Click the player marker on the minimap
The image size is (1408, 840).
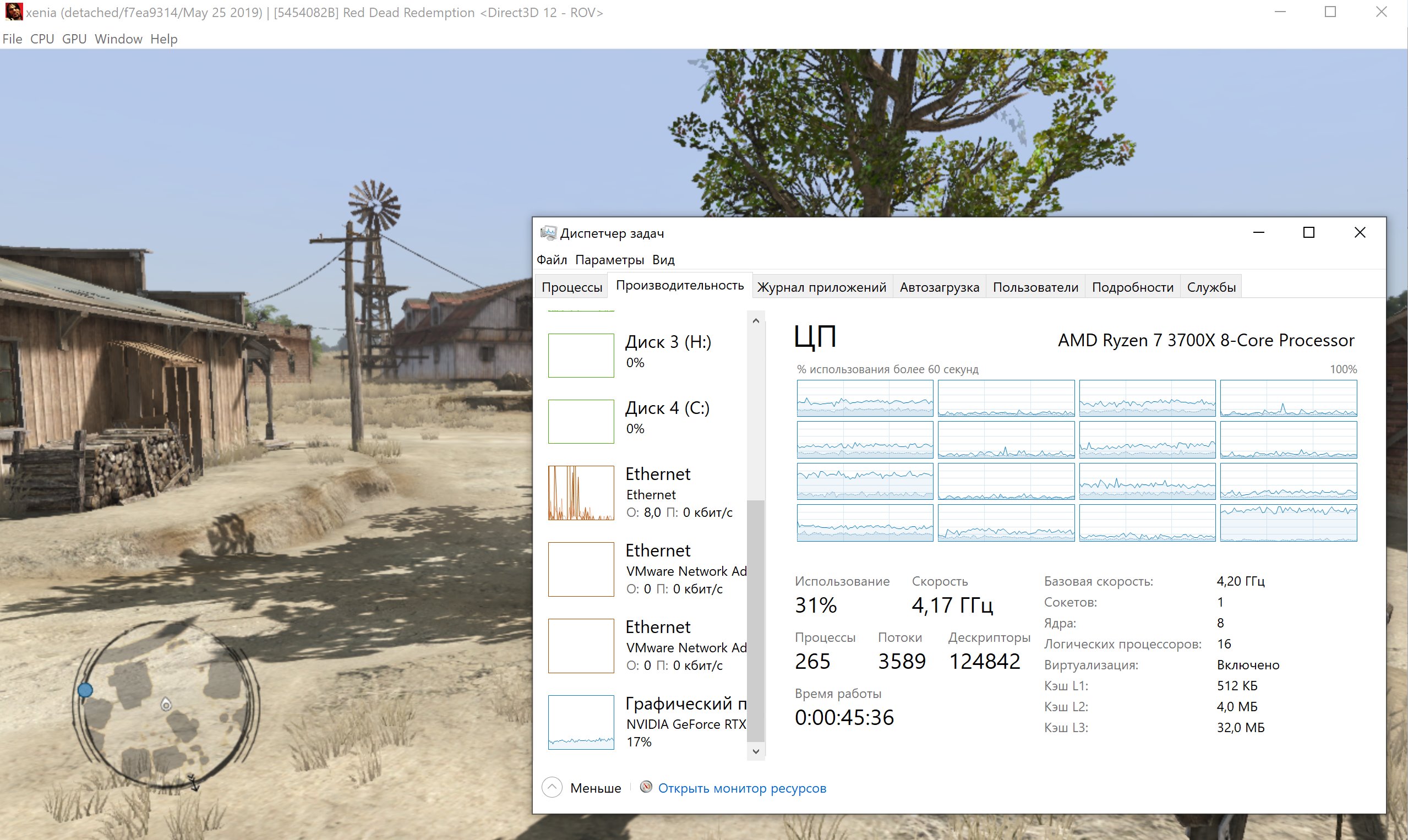[x=166, y=704]
